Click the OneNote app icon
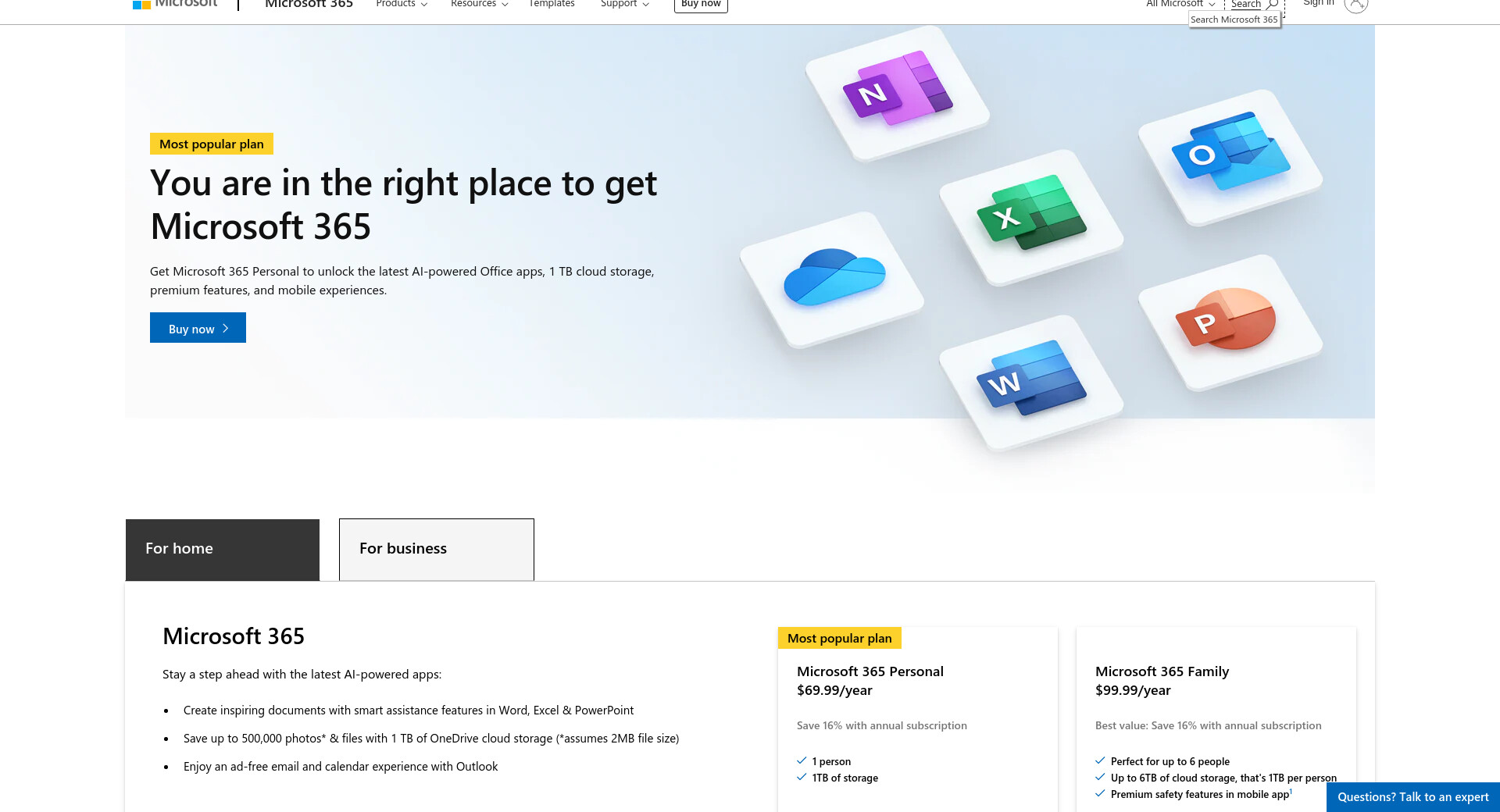The image size is (1500, 812). point(898,89)
